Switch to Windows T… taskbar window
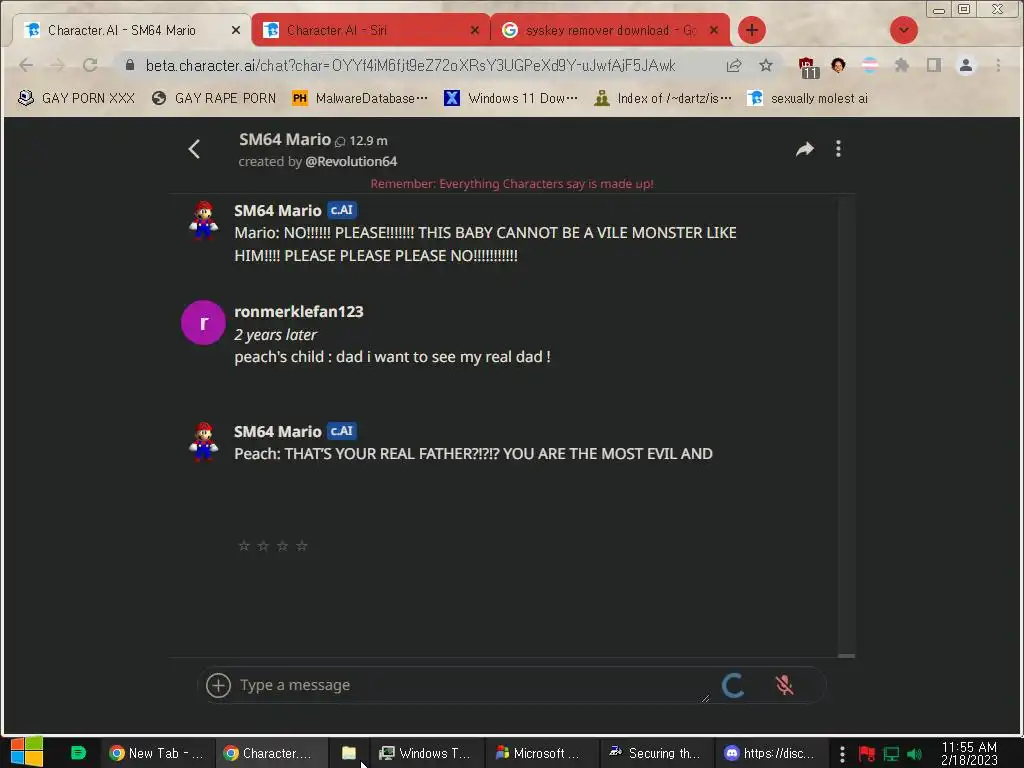1024x768 pixels. 426,753
